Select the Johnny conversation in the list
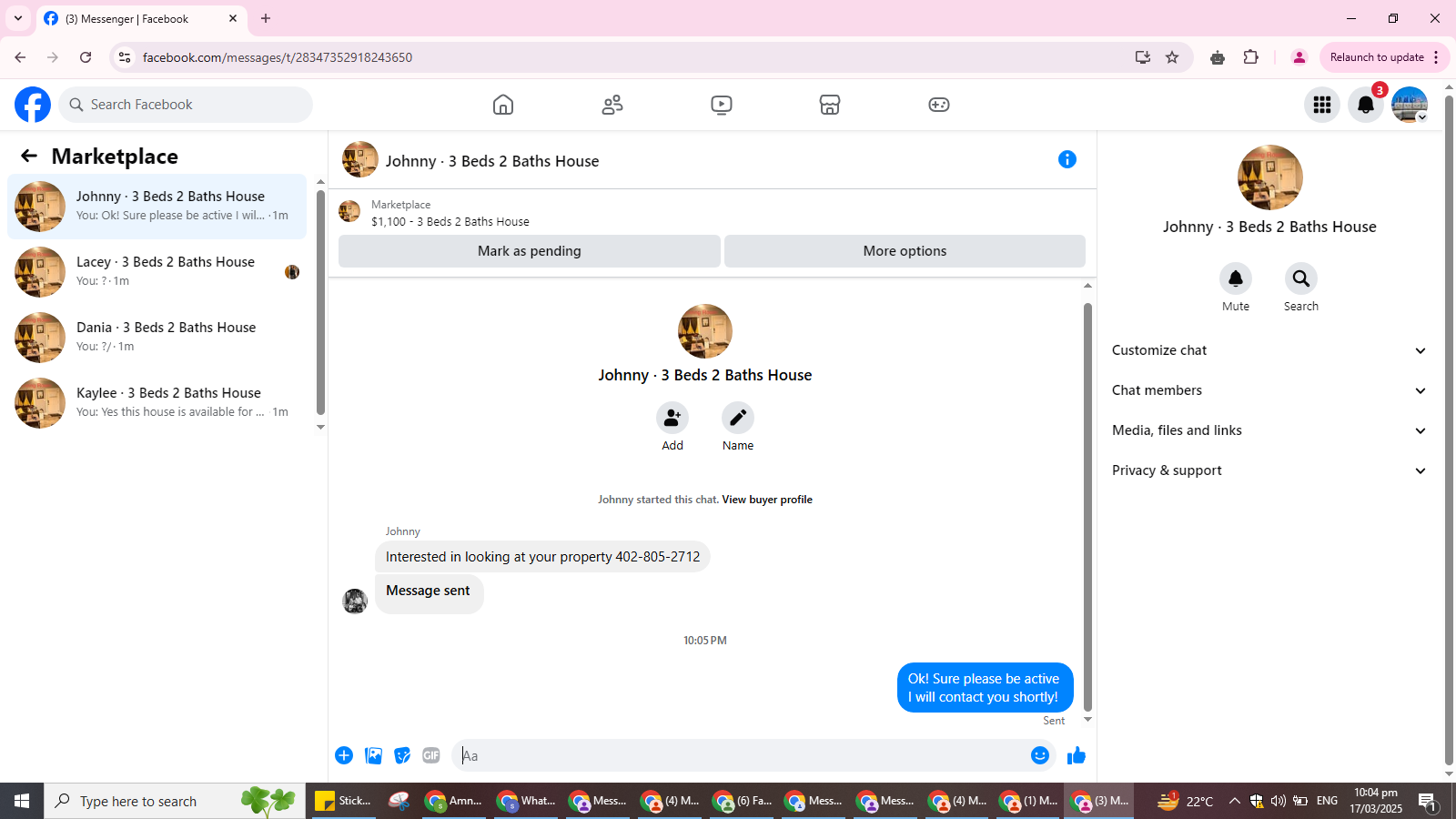Viewport: 1456px width, 819px height. [157, 207]
